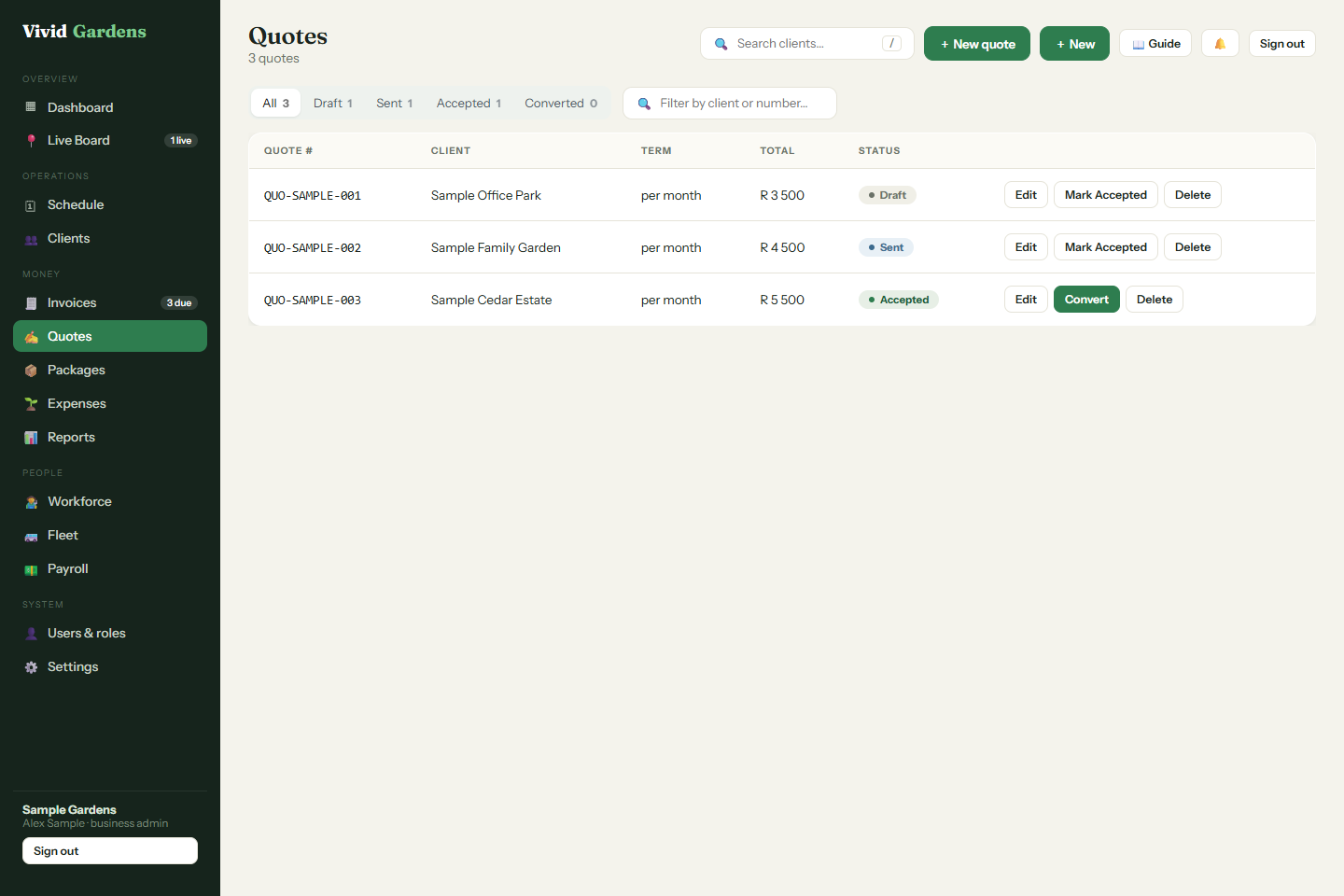Click the Vivid Gardens logo

[x=84, y=32]
